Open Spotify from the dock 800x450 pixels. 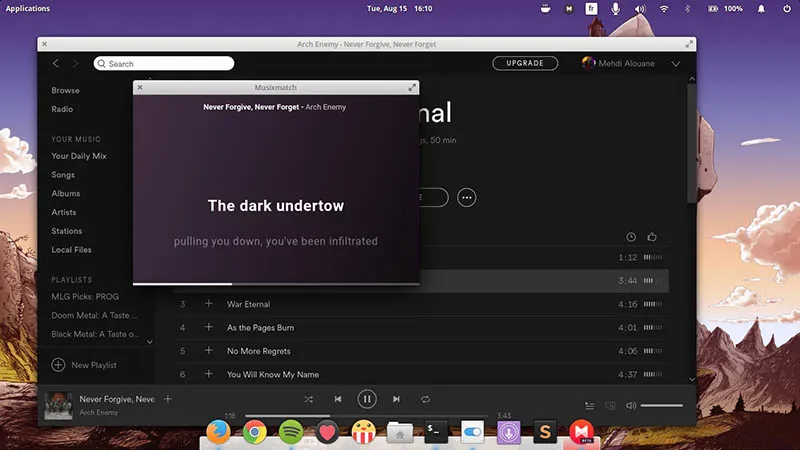(291, 432)
